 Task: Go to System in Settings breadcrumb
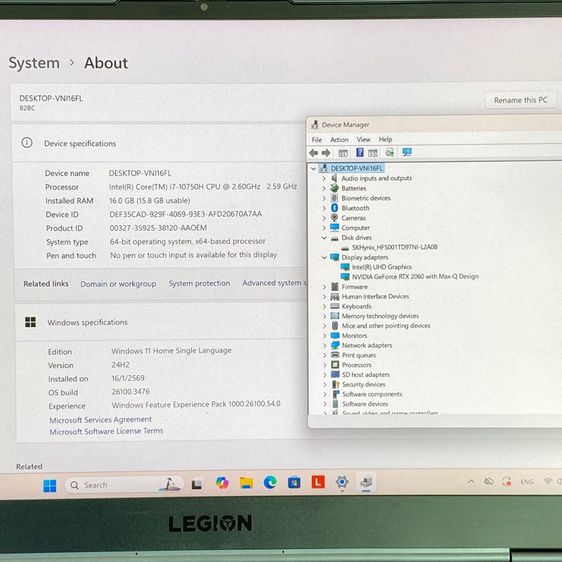[34, 63]
